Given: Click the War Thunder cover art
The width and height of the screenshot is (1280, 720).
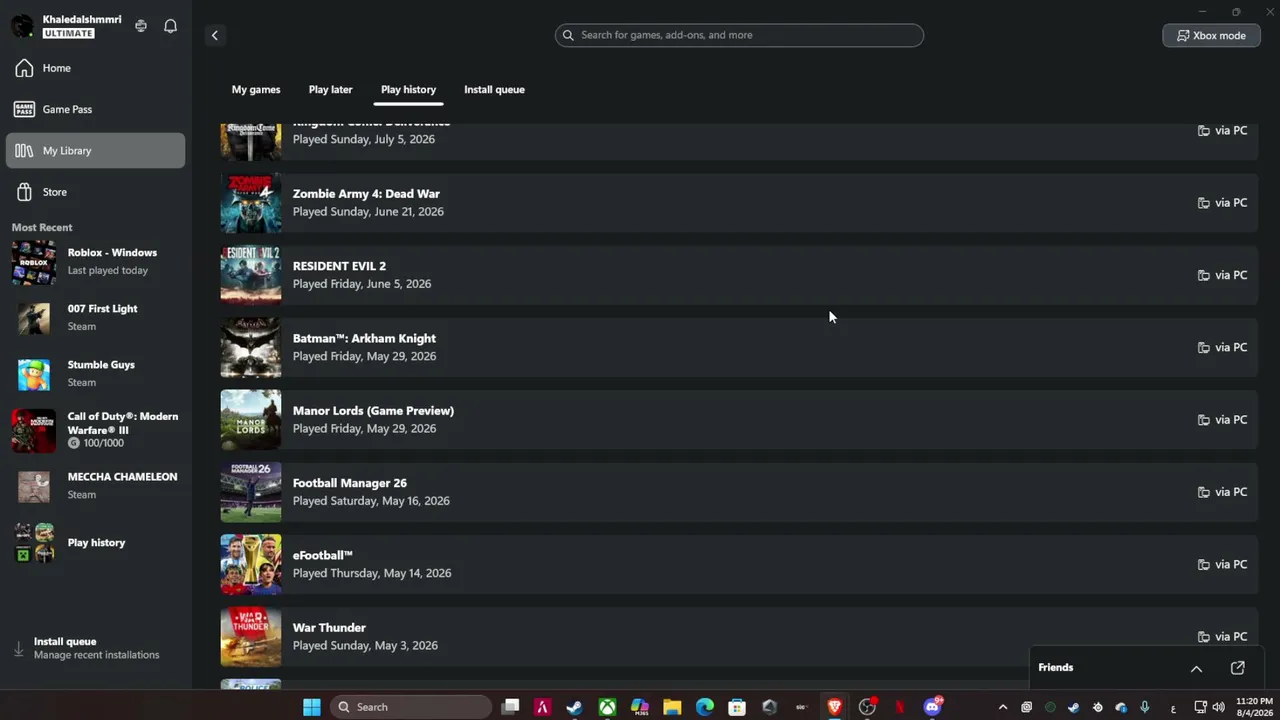Looking at the screenshot, I should pyautogui.click(x=251, y=637).
